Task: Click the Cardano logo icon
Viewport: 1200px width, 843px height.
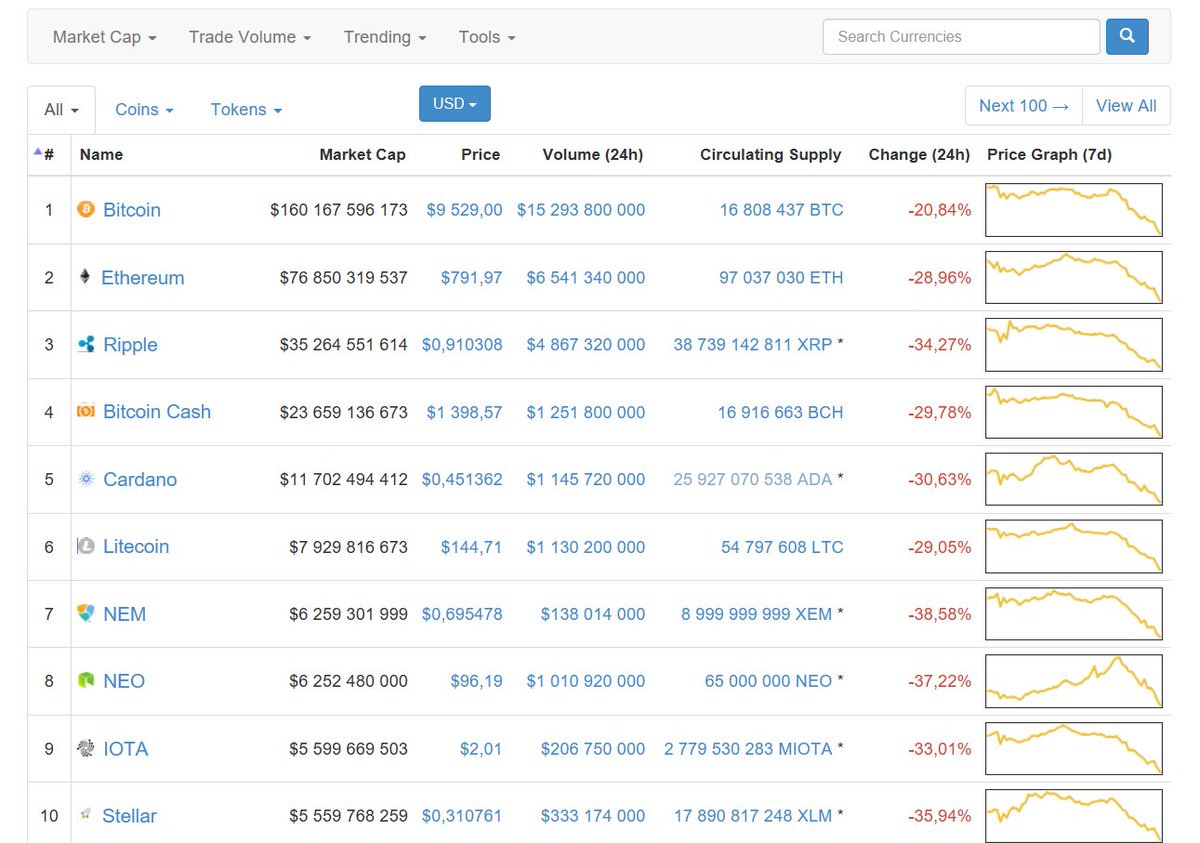Action: click(x=86, y=479)
